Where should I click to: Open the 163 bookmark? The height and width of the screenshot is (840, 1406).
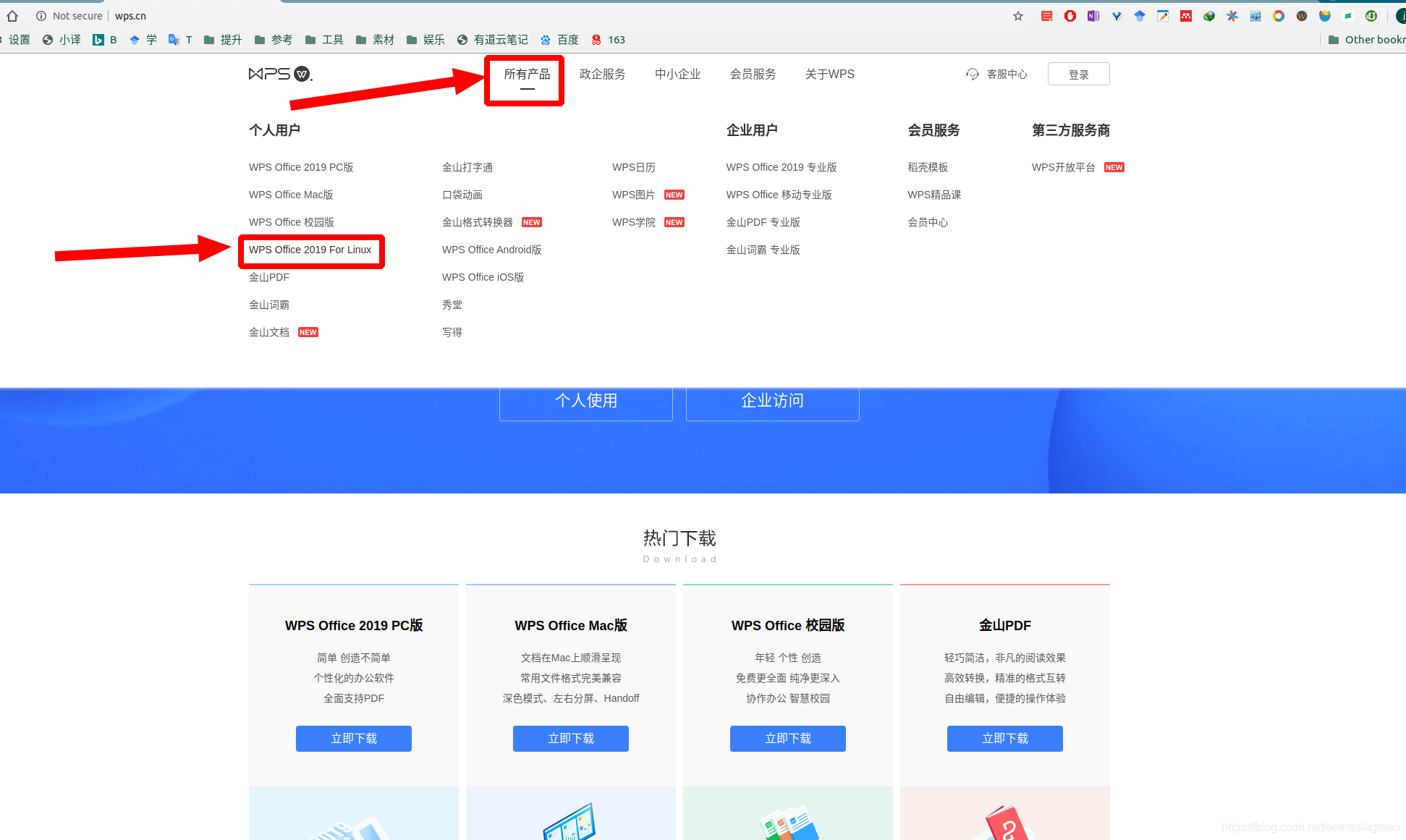click(x=608, y=40)
